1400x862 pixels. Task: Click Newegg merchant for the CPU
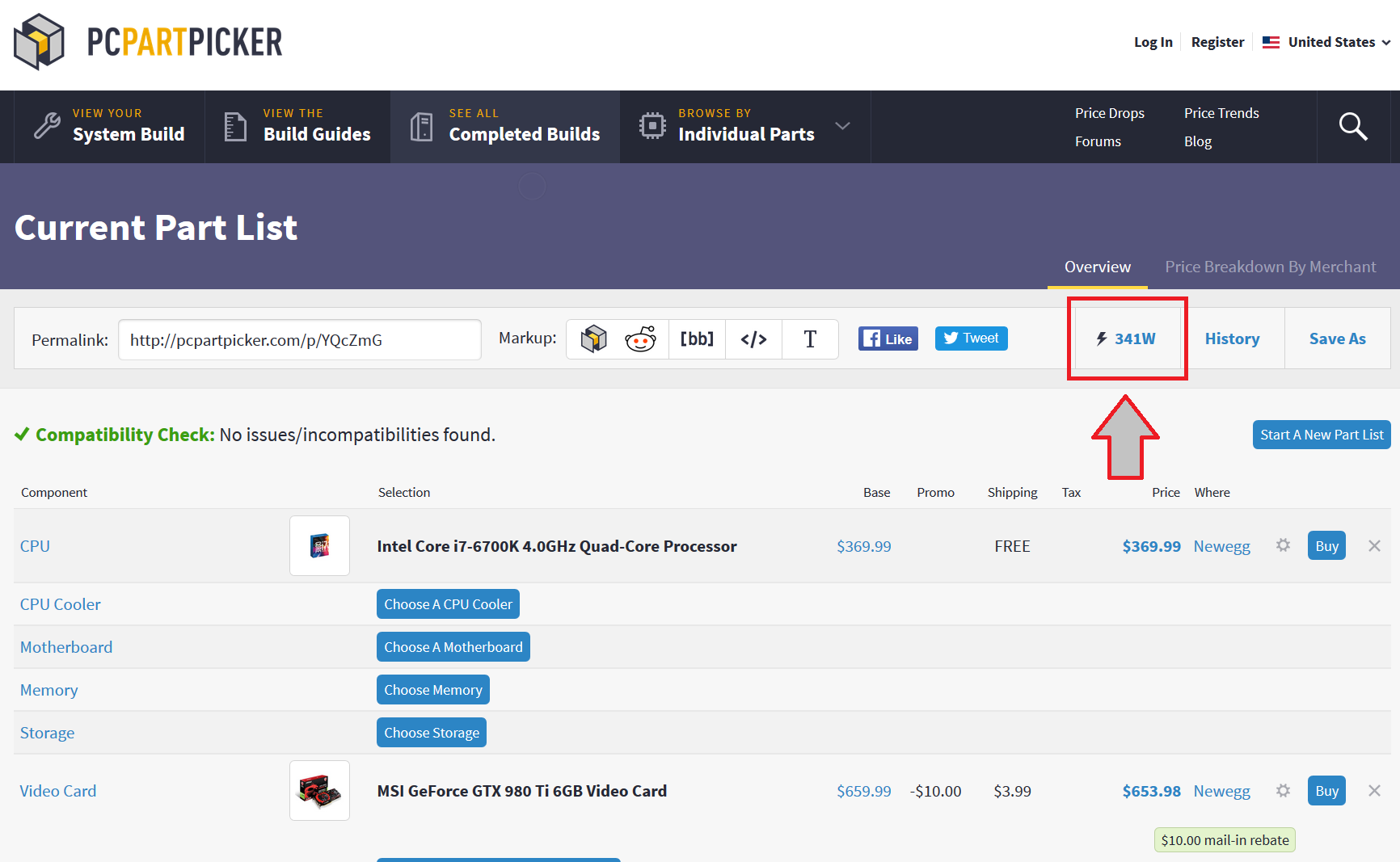click(1221, 546)
